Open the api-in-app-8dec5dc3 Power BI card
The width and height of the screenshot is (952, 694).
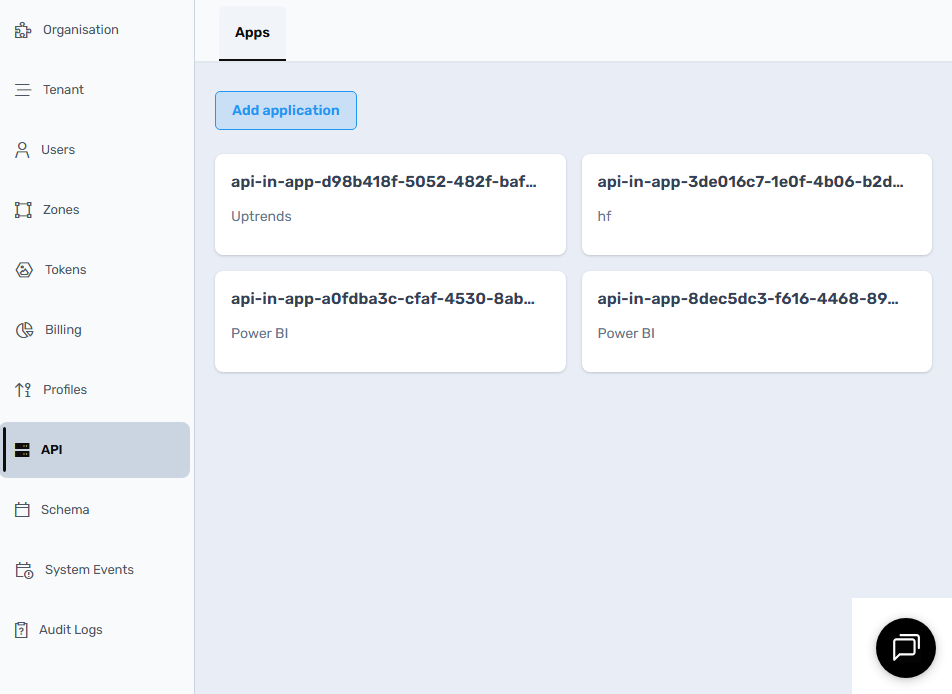coord(756,321)
